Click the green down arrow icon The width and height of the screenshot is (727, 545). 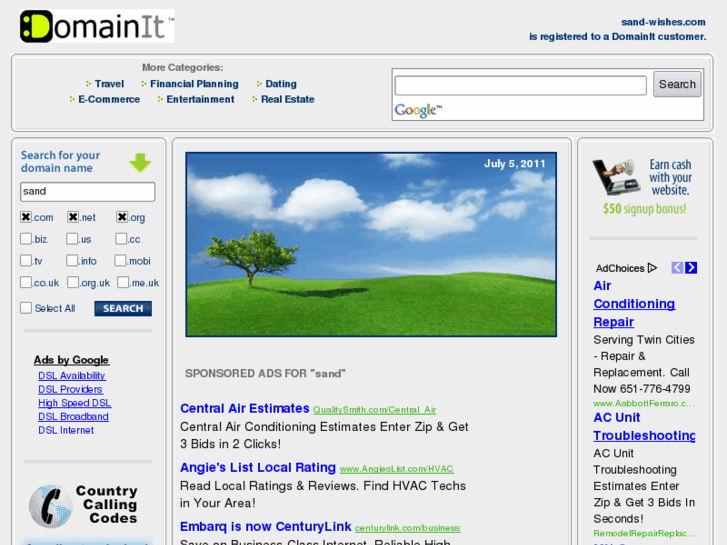139,163
